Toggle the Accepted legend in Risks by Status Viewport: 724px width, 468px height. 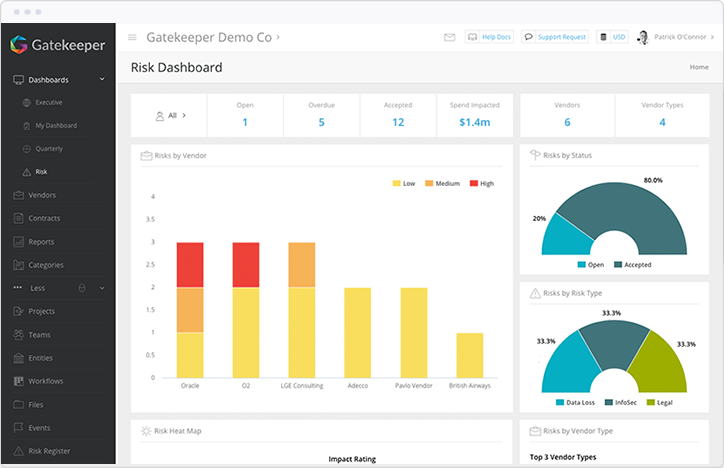pos(632,265)
